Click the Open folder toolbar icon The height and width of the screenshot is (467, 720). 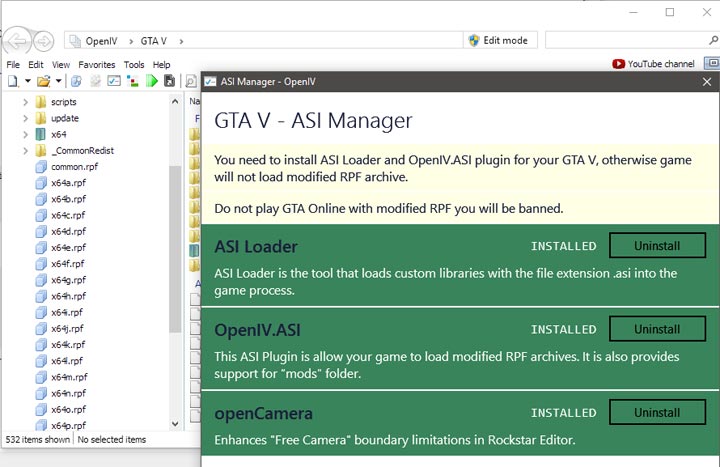(43, 81)
